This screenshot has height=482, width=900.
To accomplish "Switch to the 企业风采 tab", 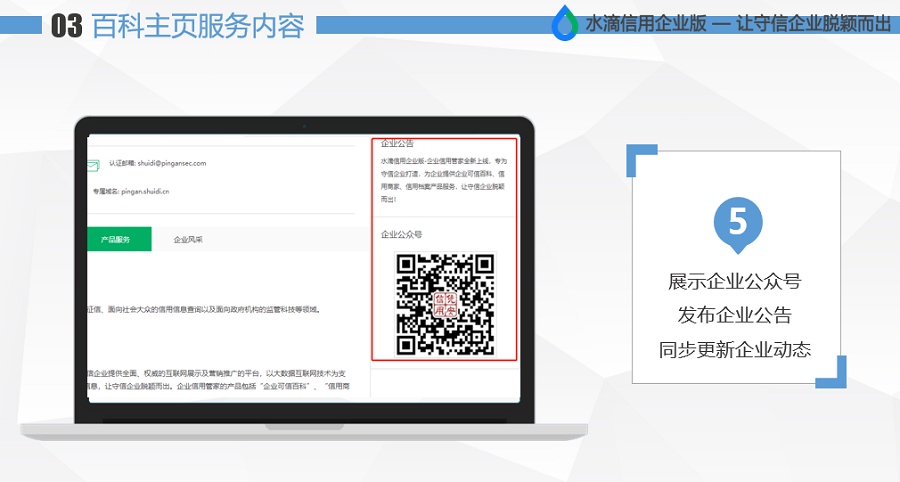I will tap(188, 240).
